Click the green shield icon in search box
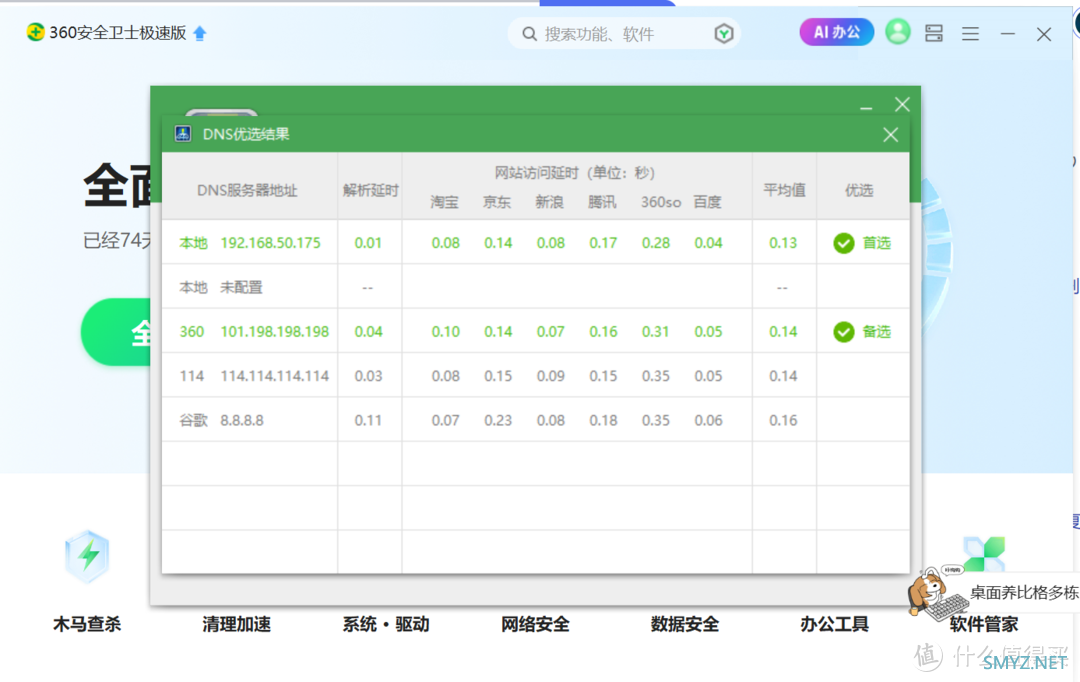The width and height of the screenshot is (1080, 682). pos(723,34)
